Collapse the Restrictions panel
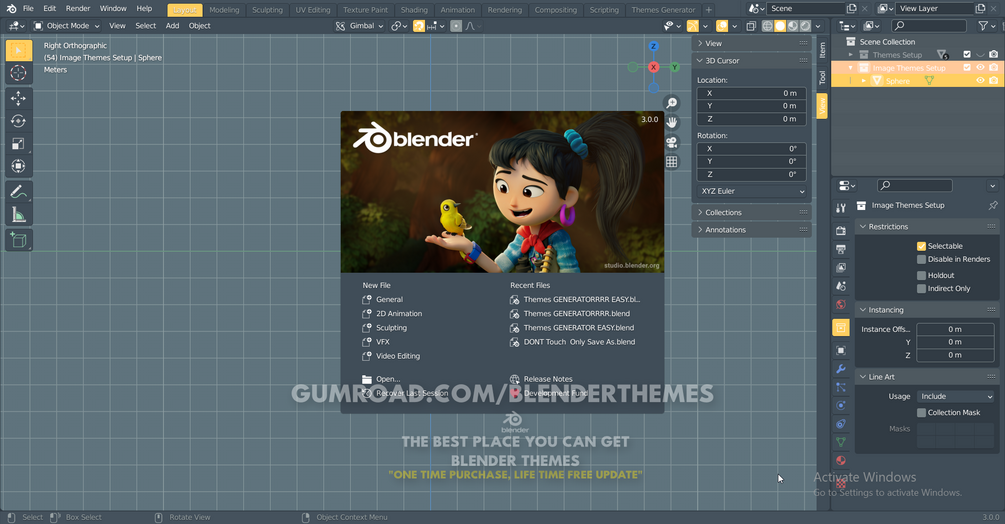The image size is (1005, 524). tap(927, 227)
